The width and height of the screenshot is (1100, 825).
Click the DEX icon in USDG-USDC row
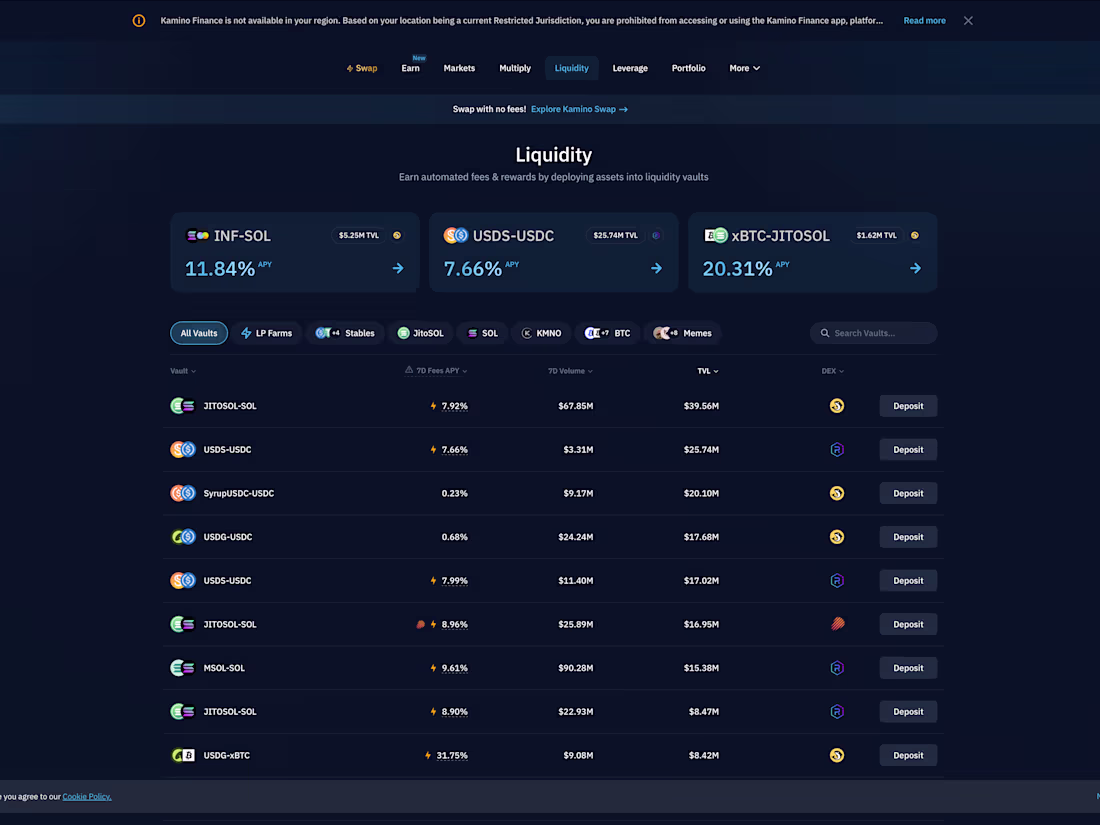coord(837,537)
